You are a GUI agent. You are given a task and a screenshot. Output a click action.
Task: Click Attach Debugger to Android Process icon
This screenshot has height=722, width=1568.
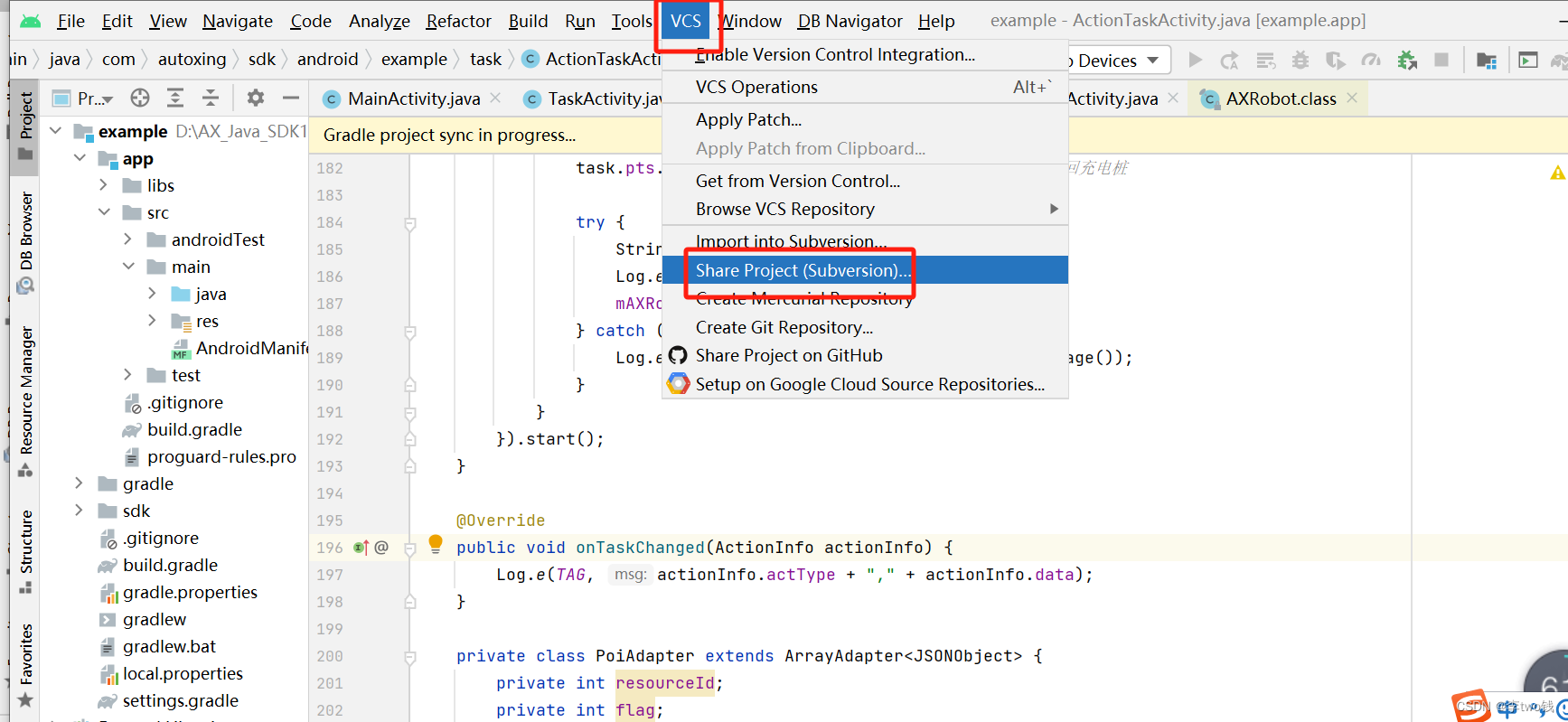1407,61
